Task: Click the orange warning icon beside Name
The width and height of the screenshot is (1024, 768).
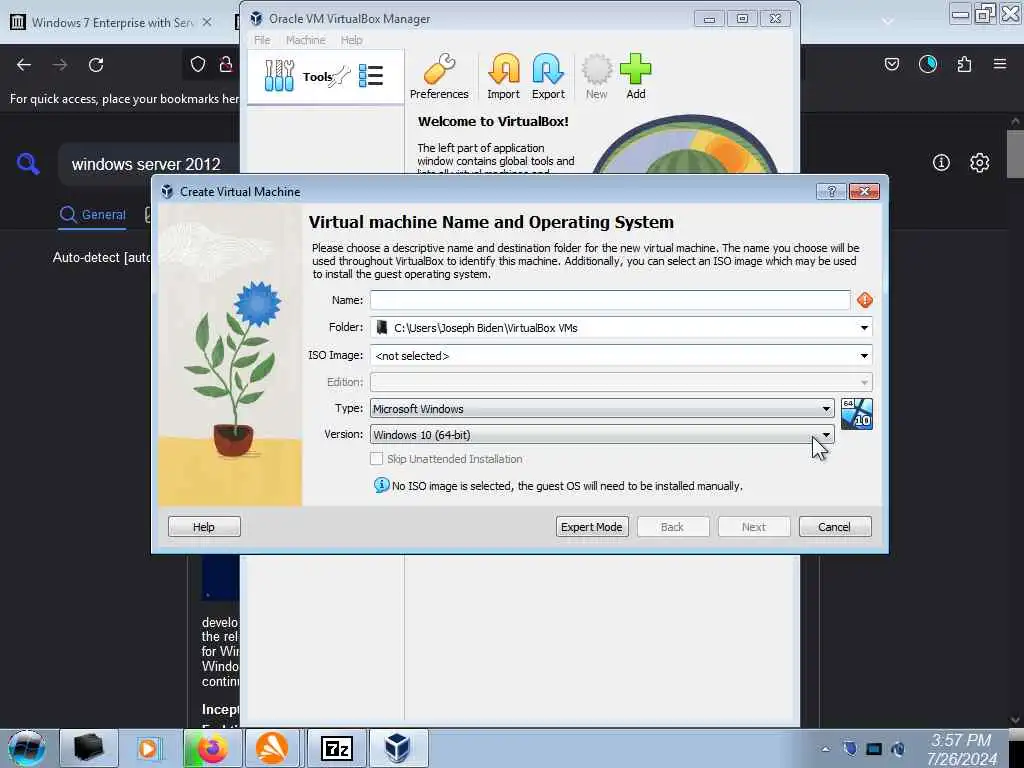Action: click(865, 300)
